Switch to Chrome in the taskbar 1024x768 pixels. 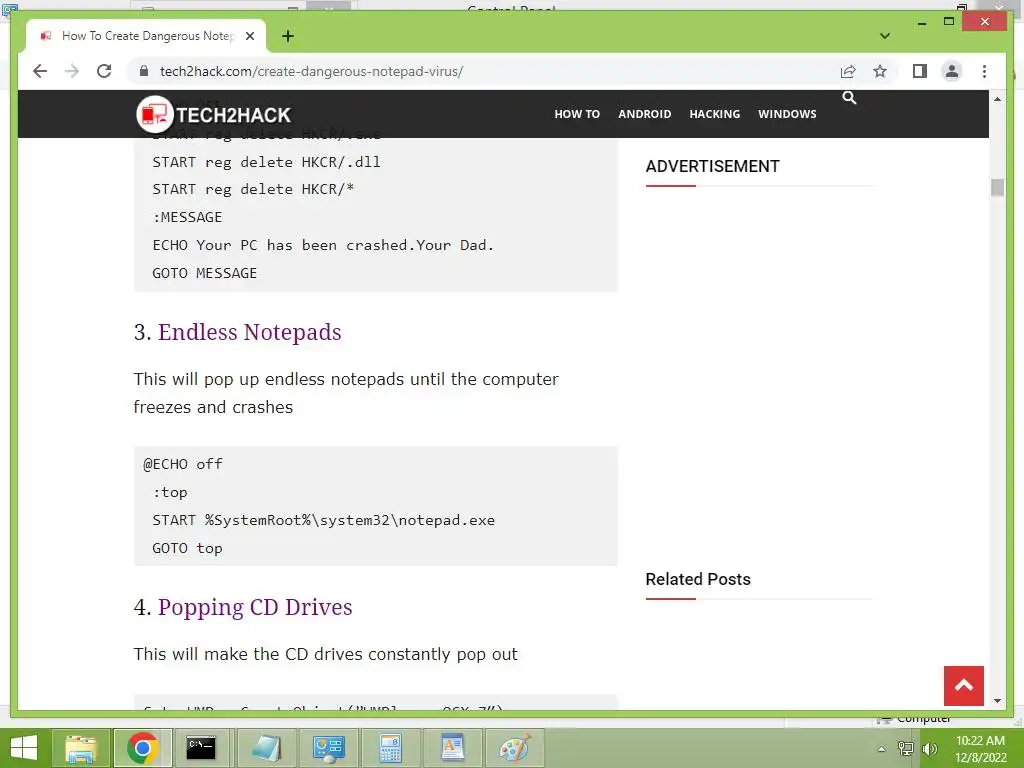click(142, 748)
